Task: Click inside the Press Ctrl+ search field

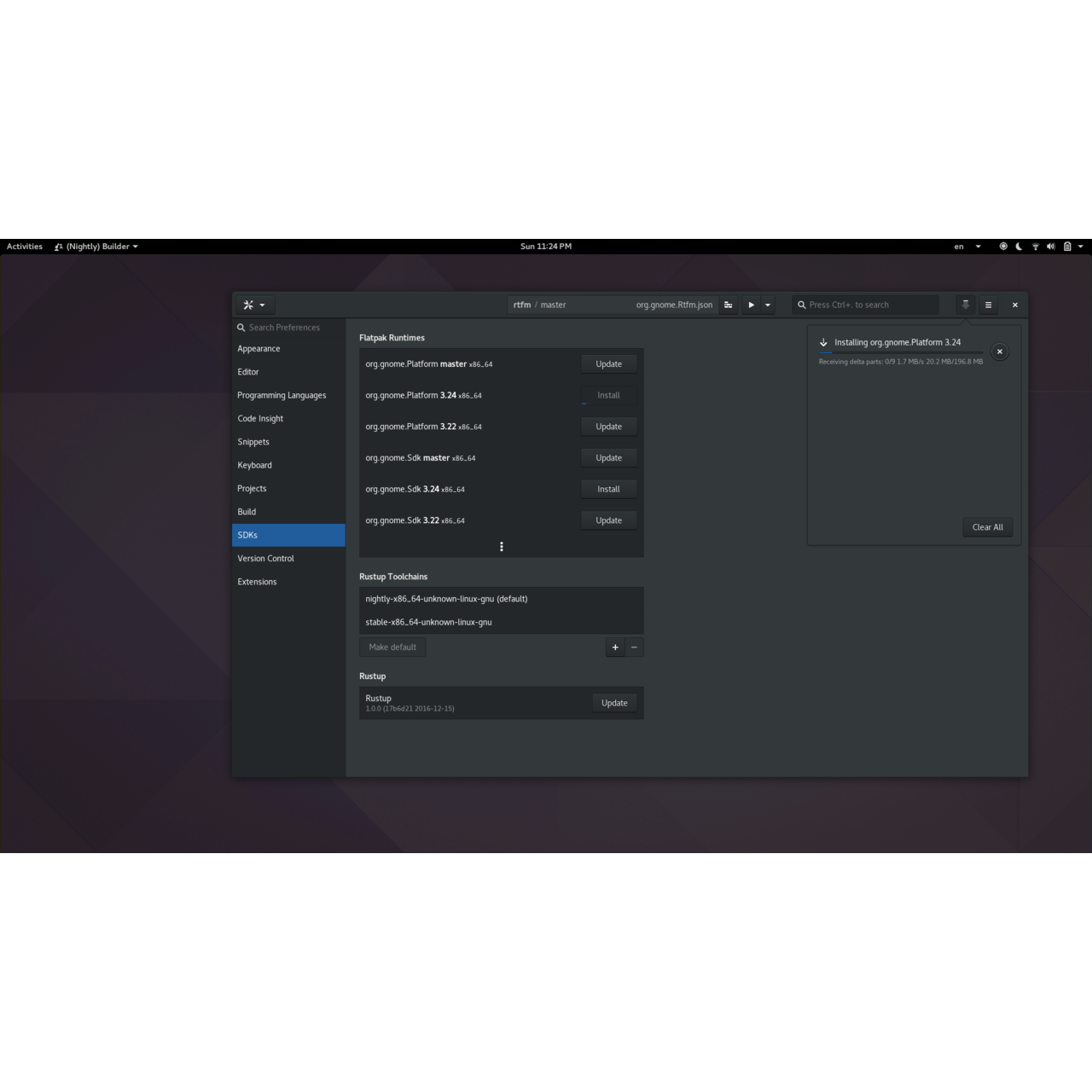Action: [x=865, y=305]
